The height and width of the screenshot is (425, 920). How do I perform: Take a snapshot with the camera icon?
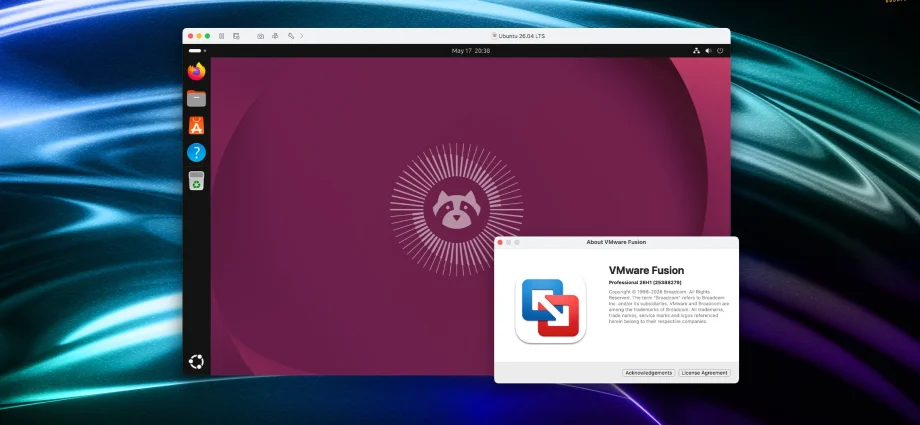[261, 36]
